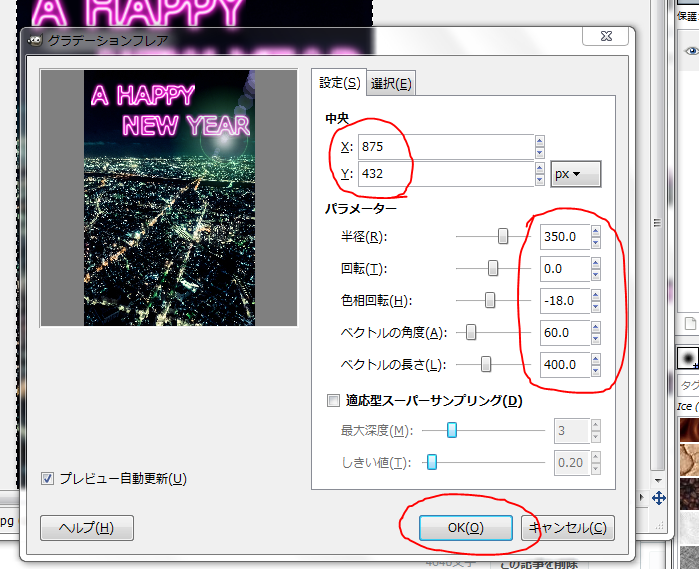This screenshot has width=699, height=569.
Task: Click the OK(O) button
Action: click(x=465, y=528)
